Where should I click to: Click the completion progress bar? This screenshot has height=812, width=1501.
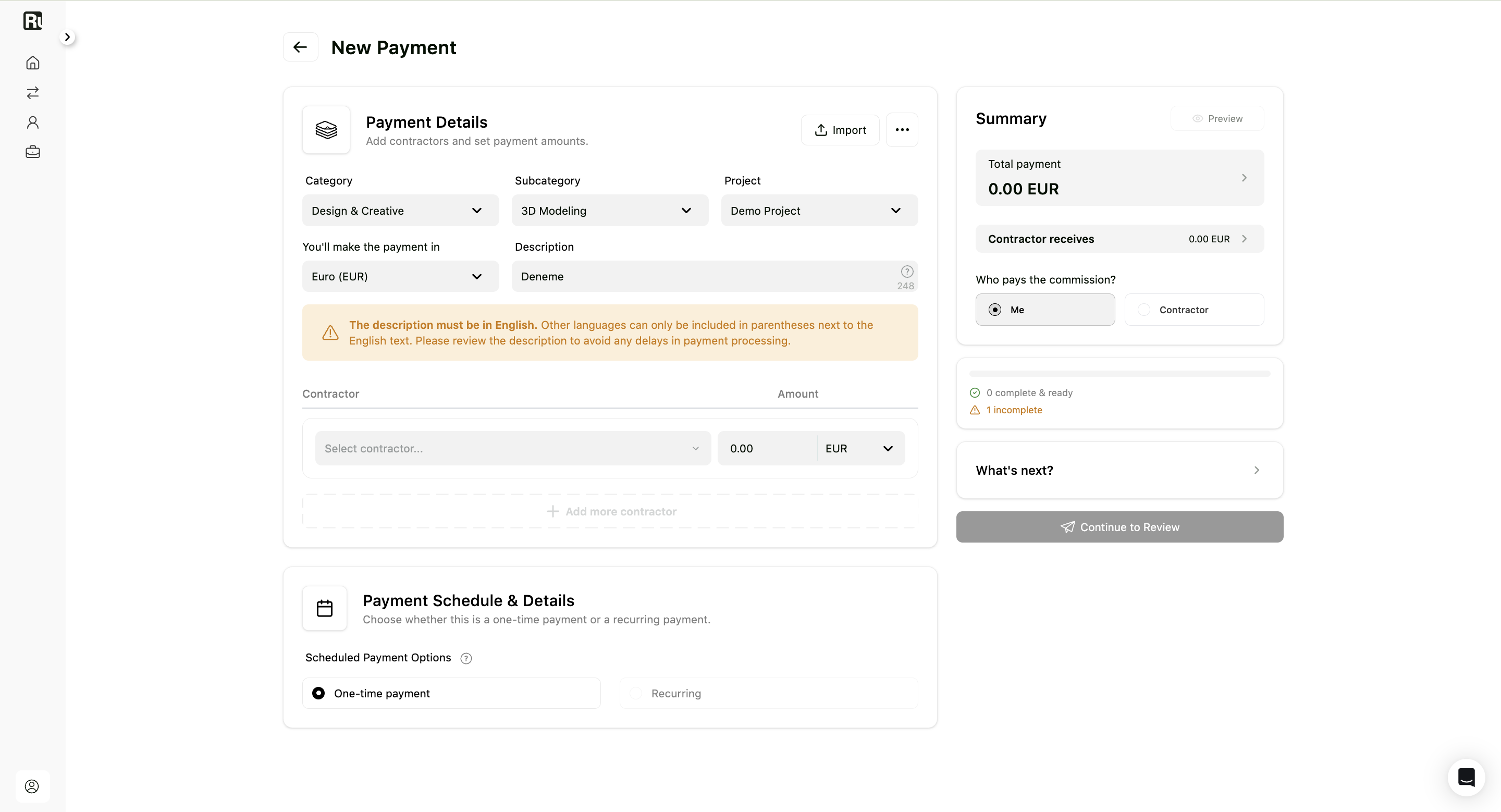point(1119,373)
